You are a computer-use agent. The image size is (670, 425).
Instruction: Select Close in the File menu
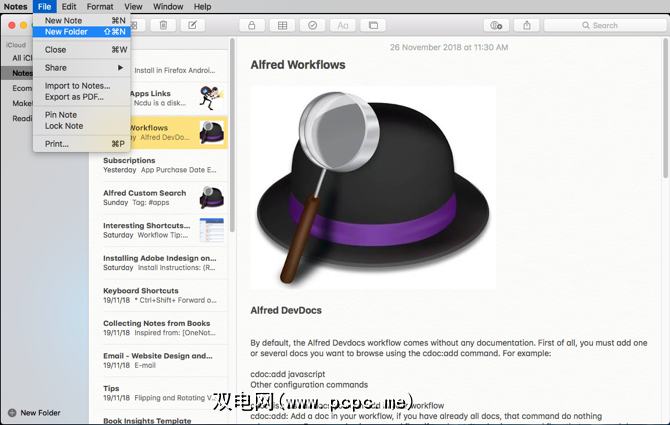[82, 50]
